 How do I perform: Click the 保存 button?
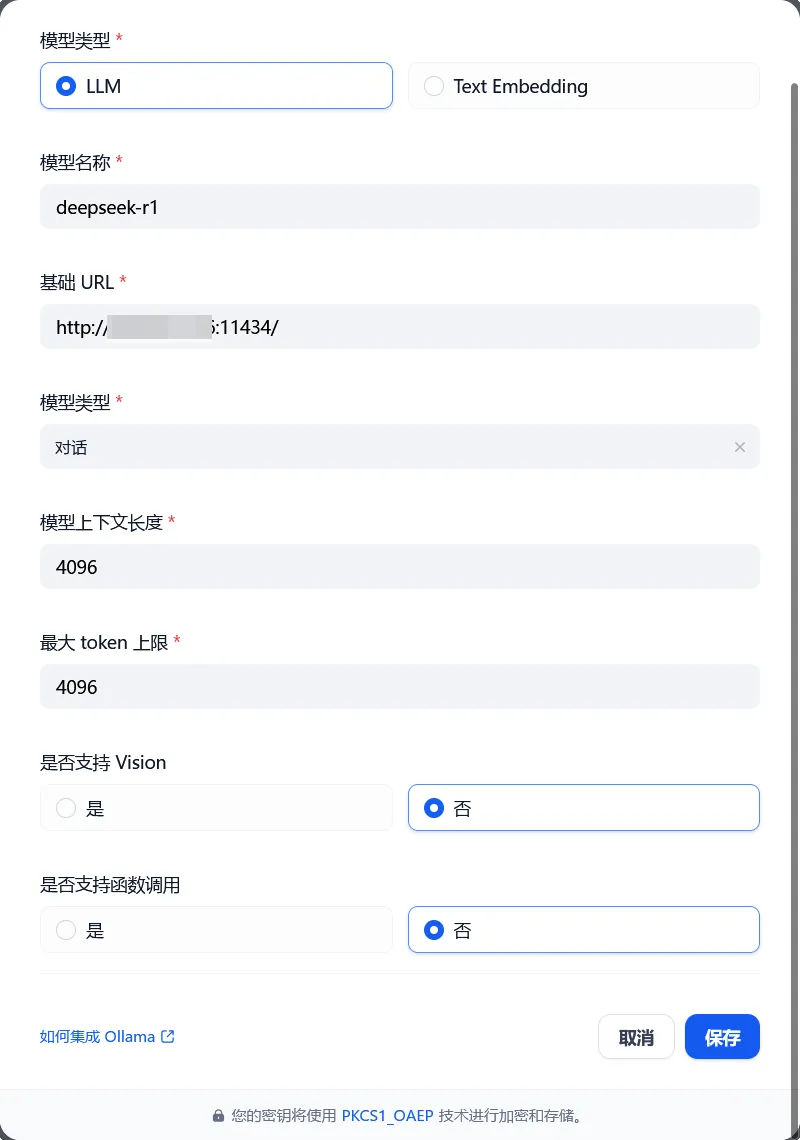(722, 1036)
